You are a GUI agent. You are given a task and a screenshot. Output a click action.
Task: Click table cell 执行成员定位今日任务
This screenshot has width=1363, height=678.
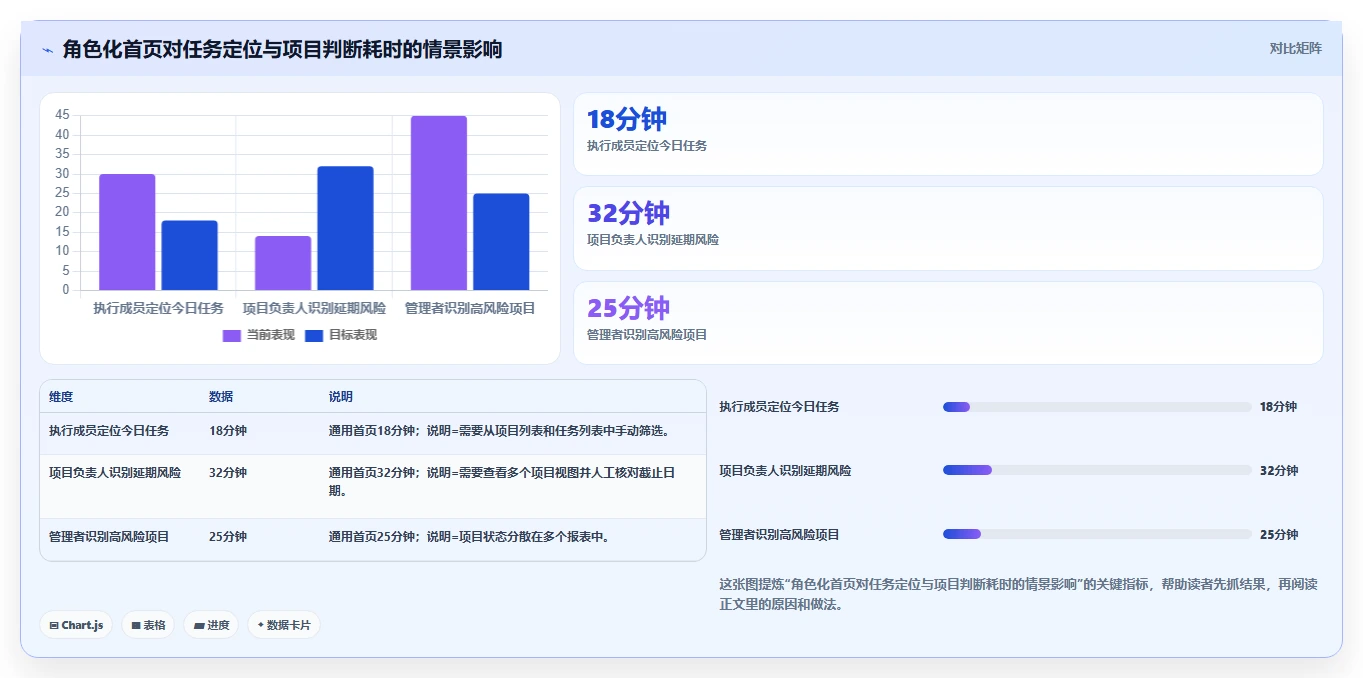(109, 431)
